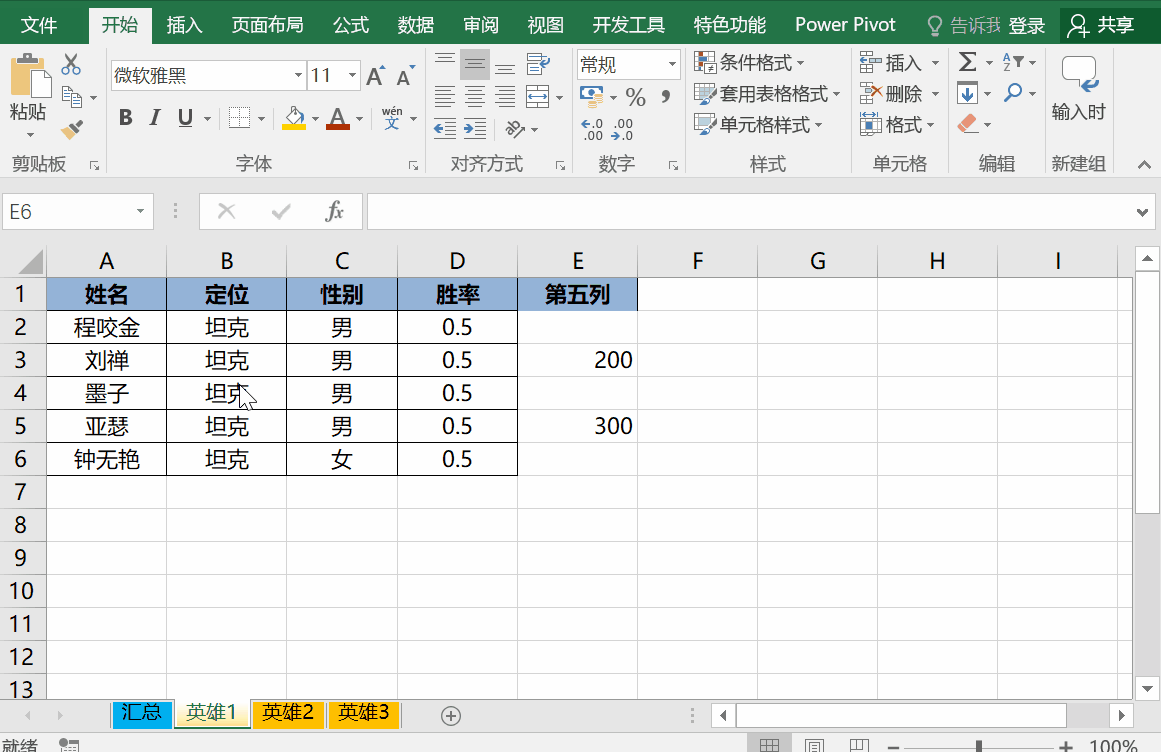This screenshot has height=752, width=1161.
Task: Click the decrease decimal icon
Action: coord(622,130)
